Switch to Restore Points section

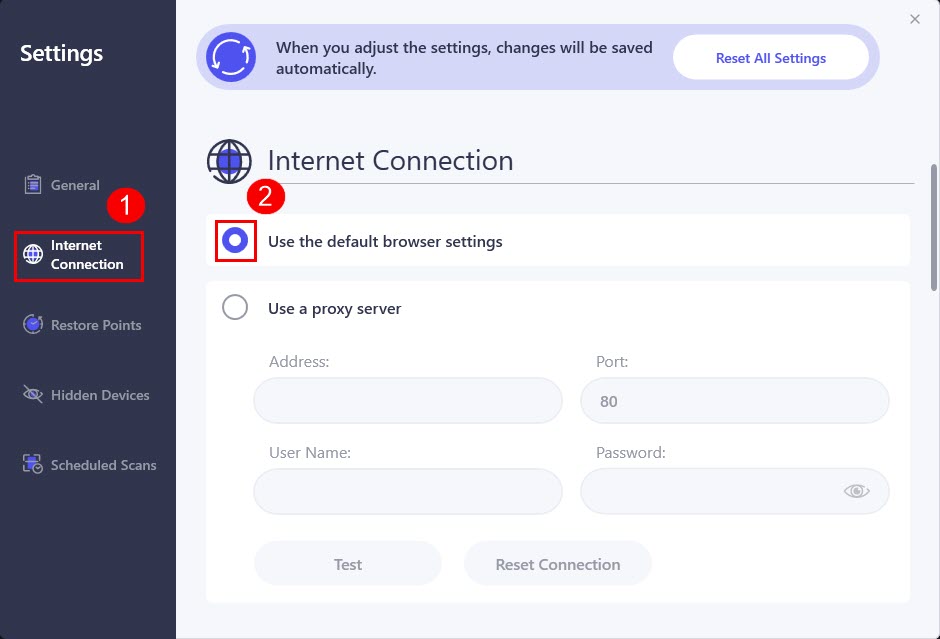tap(96, 325)
